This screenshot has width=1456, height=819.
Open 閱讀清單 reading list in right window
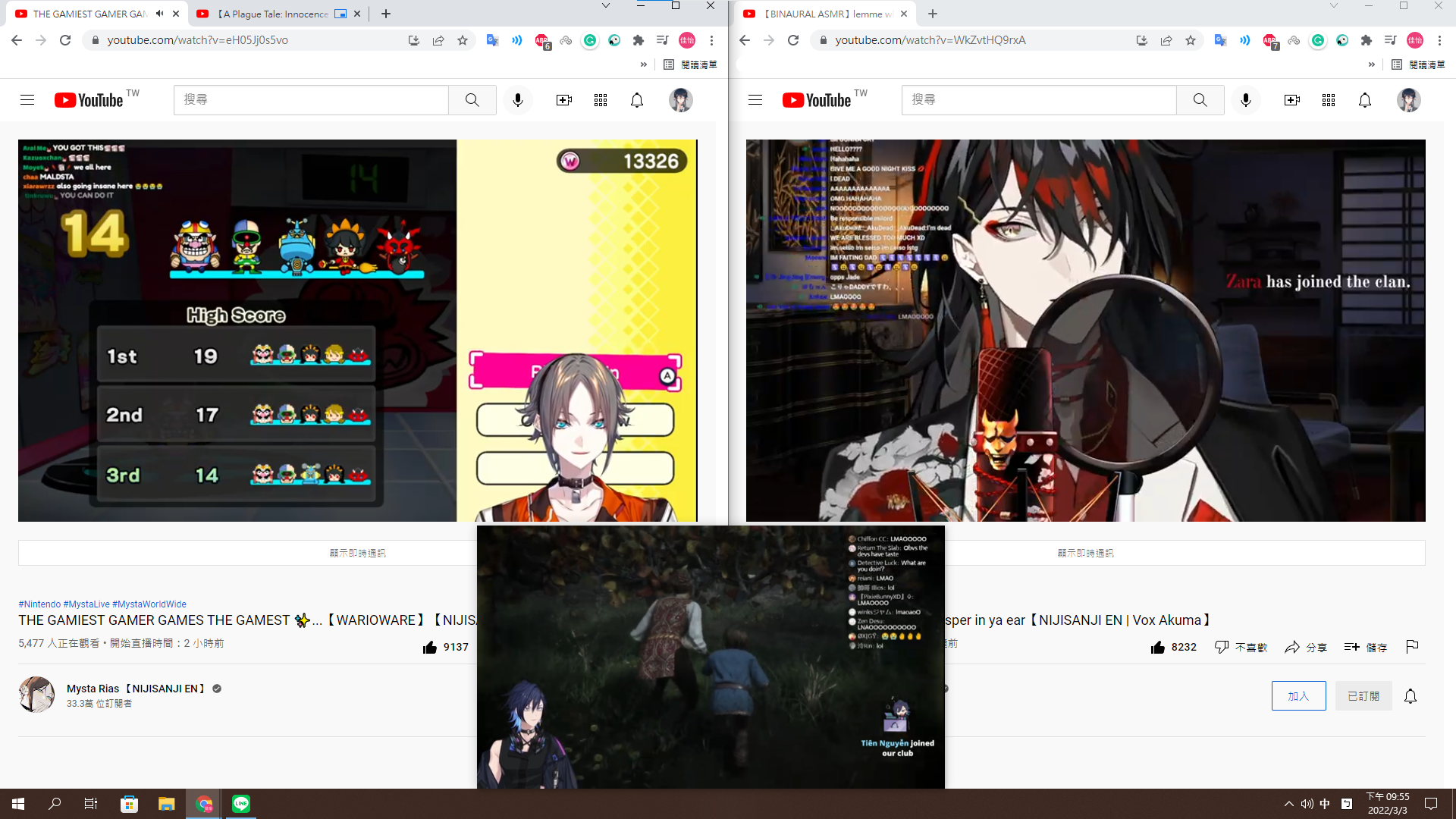[x=1418, y=64]
